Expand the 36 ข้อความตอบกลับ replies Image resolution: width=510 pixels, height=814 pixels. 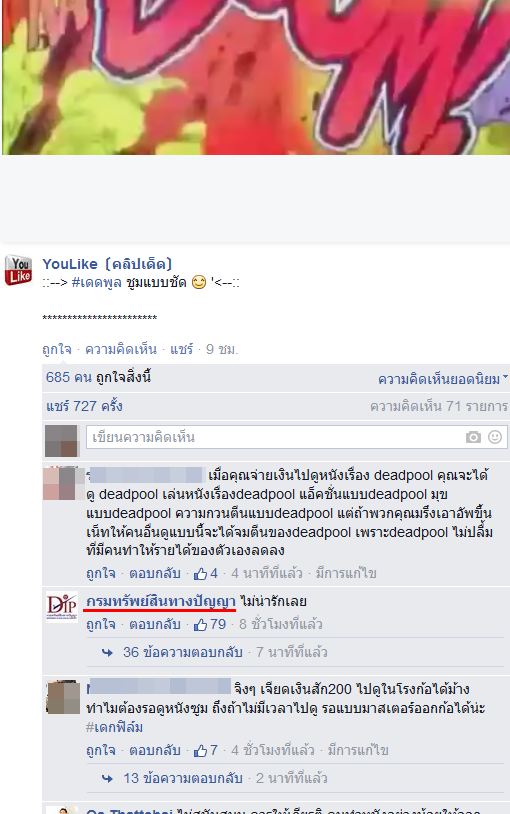(x=183, y=652)
